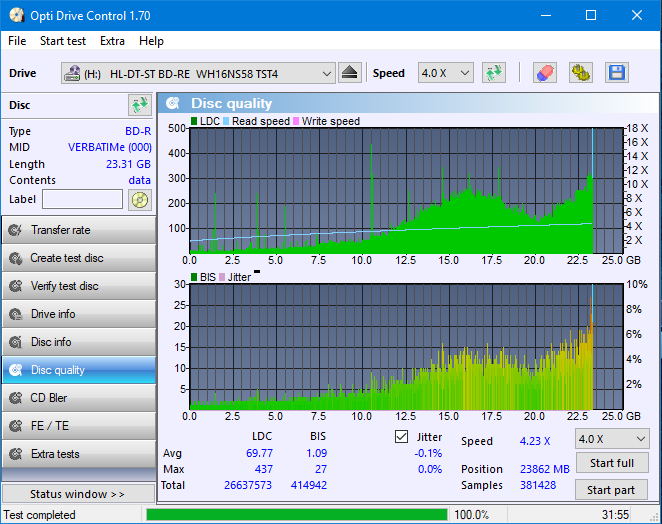Click the VERBATIMe (000) MID value

(x=110, y=147)
